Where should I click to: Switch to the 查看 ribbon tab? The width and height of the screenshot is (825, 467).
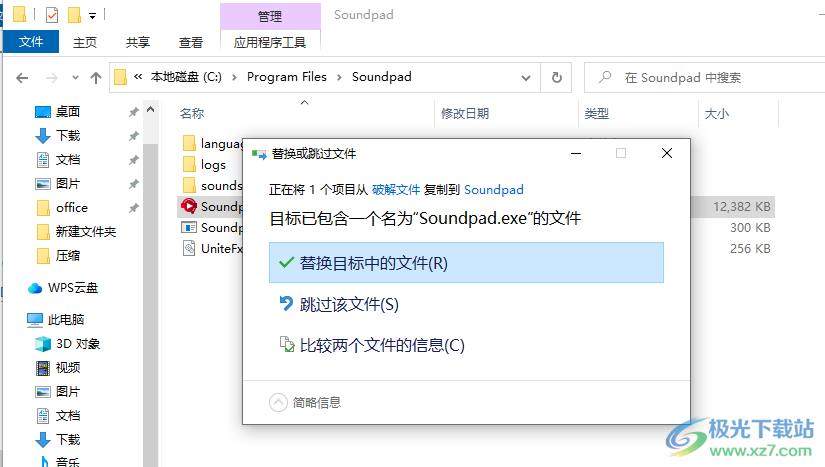click(190, 42)
